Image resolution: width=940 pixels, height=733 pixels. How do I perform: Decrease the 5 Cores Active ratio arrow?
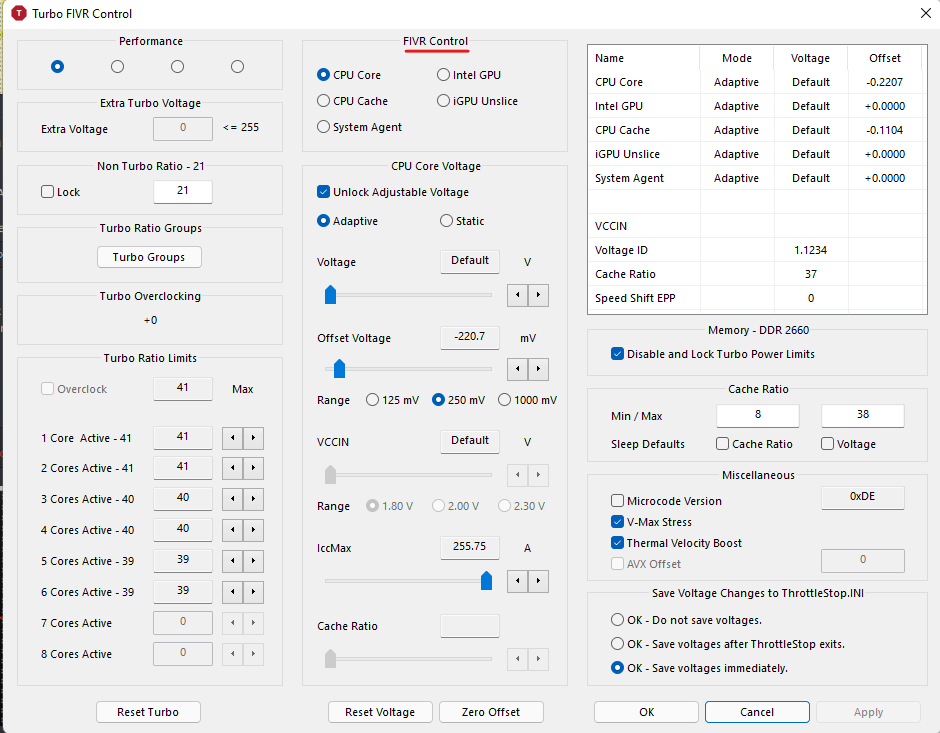(x=233, y=561)
